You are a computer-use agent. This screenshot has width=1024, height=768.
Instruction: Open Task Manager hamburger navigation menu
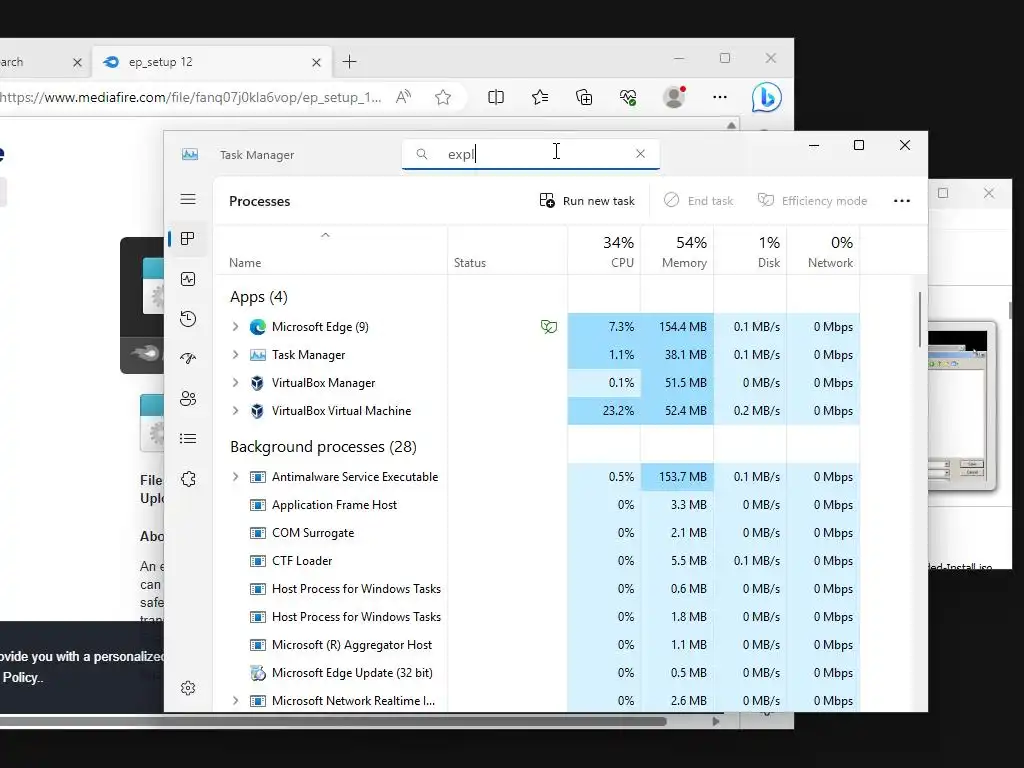click(188, 199)
